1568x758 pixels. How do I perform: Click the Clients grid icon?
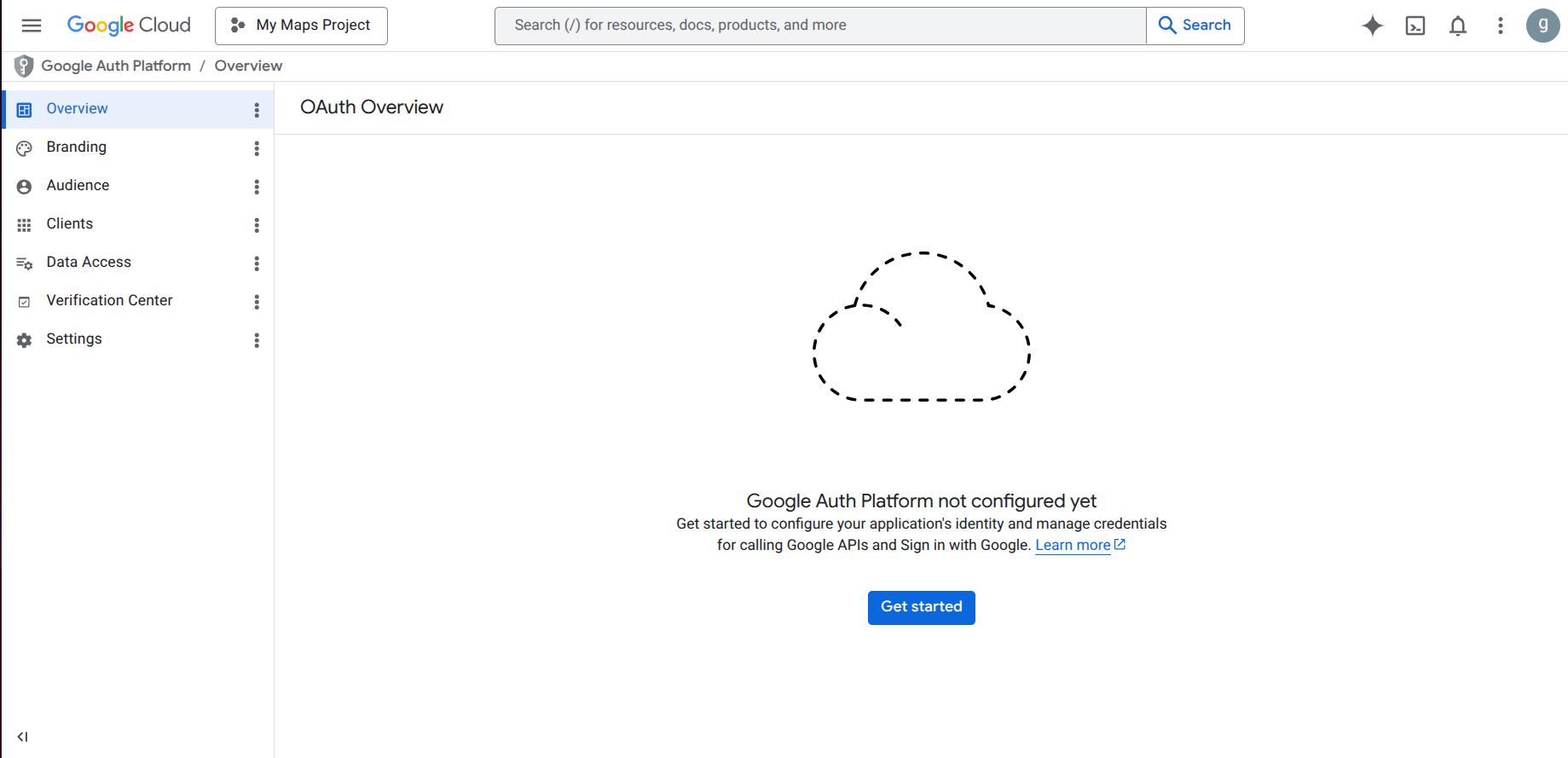pyautogui.click(x=24, y=225)
